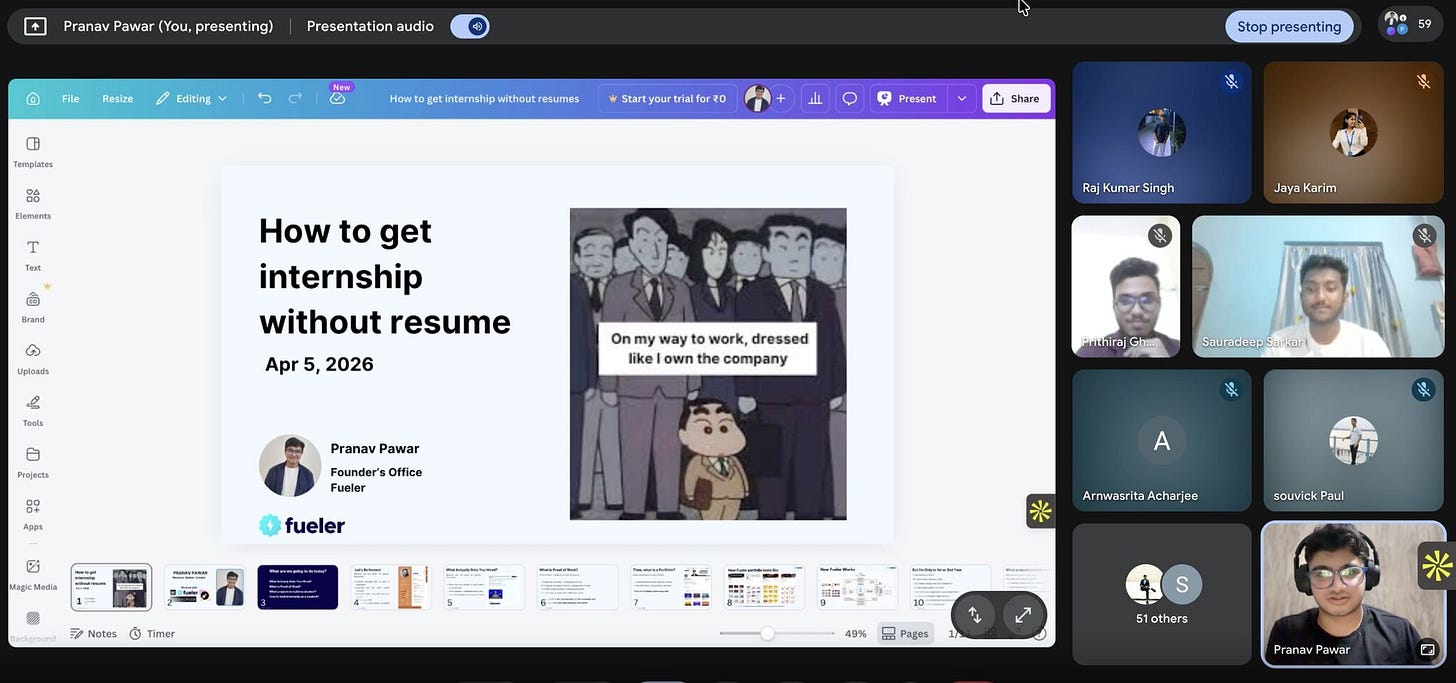The image size is (1456, 683).
Task: Expand Present options chevron
Action: coord(961,98)
